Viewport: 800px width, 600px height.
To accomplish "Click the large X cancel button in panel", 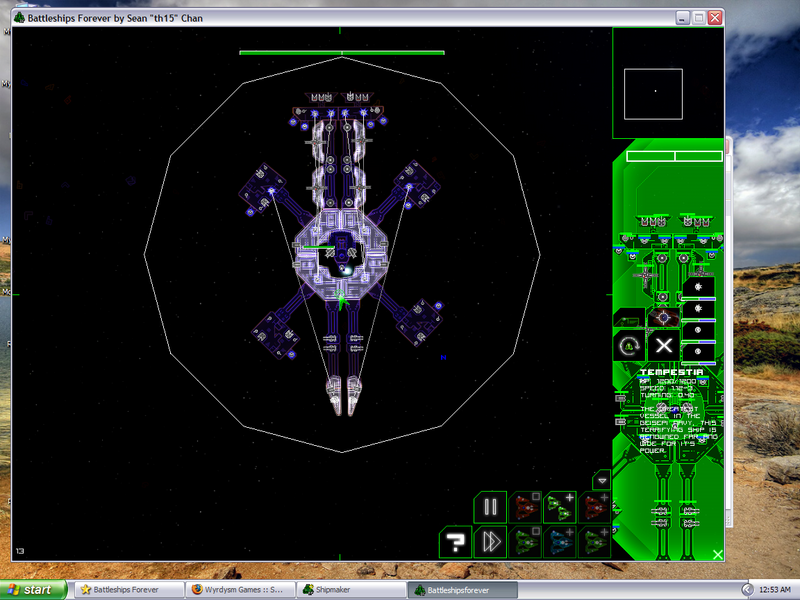I will pos(664,346).
